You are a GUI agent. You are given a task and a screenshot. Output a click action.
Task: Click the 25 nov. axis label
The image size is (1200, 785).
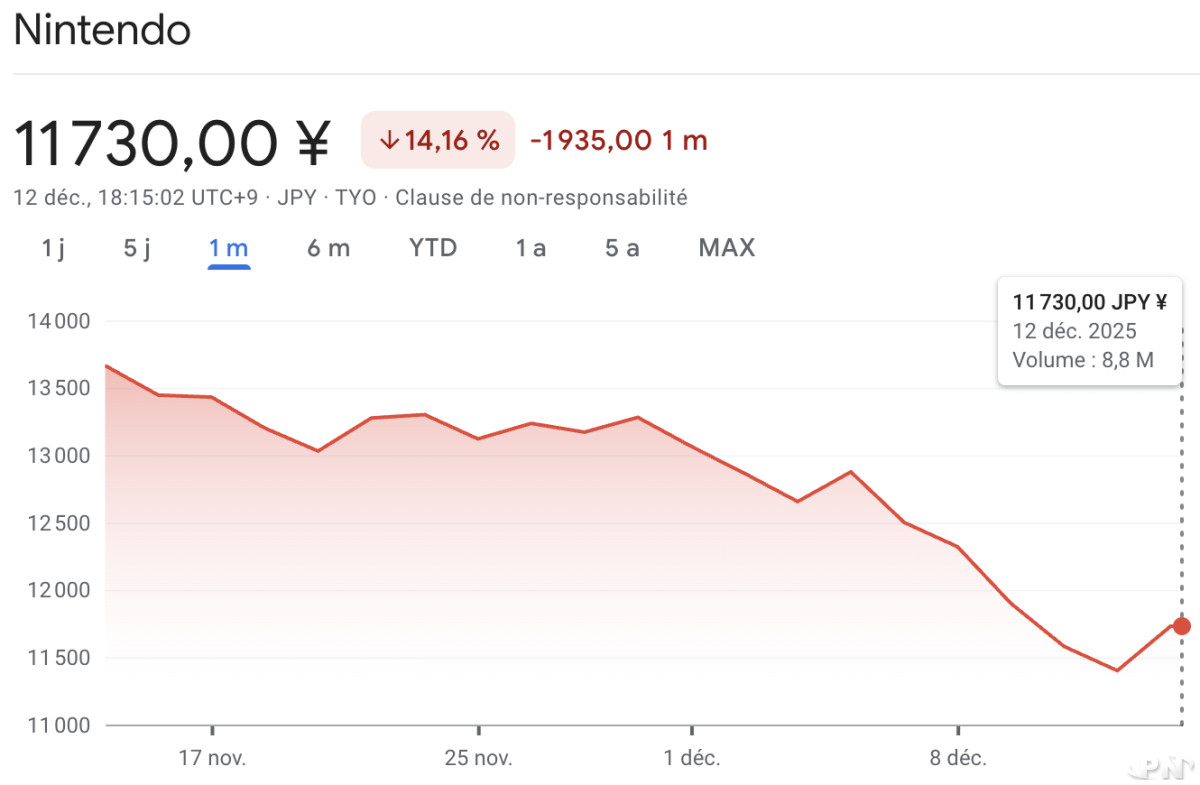point(479,758)
